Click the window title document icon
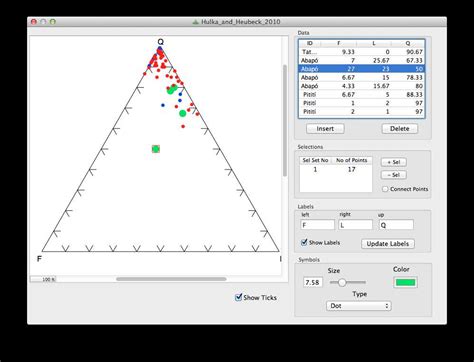The image size is (474, 362). tap(196, 22)
